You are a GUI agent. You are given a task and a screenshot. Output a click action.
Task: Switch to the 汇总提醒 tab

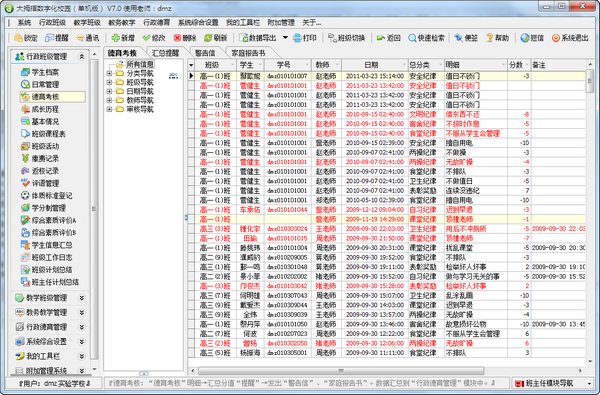[165, 53]
